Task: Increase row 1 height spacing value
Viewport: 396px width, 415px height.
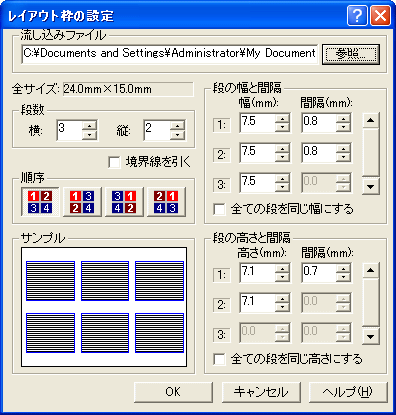Action: 343,268
